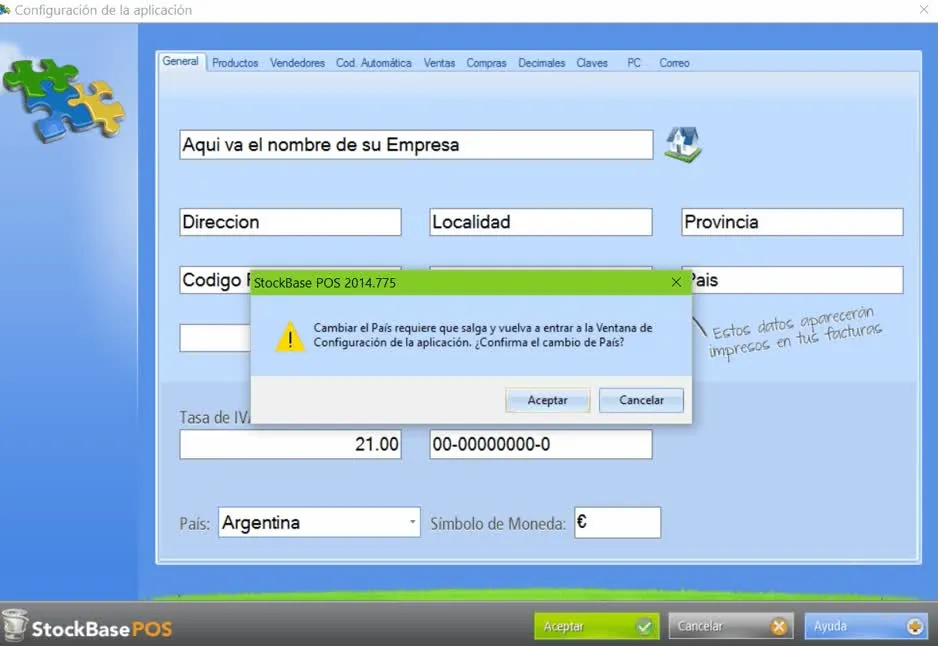
Task: Go to the Ventas tab
Action: [439, 63]
